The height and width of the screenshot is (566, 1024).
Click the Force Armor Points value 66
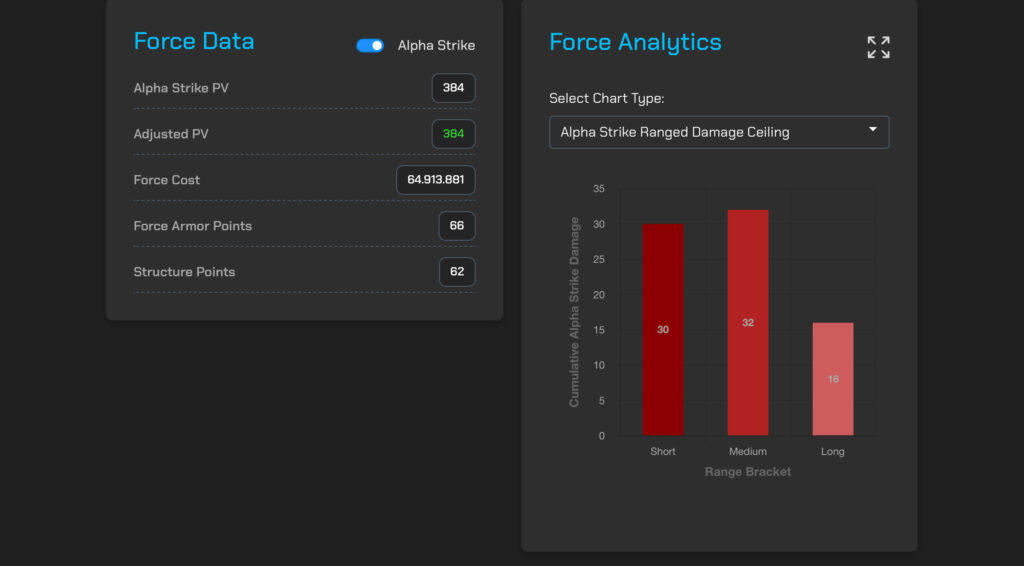click(x=456, y=226)
